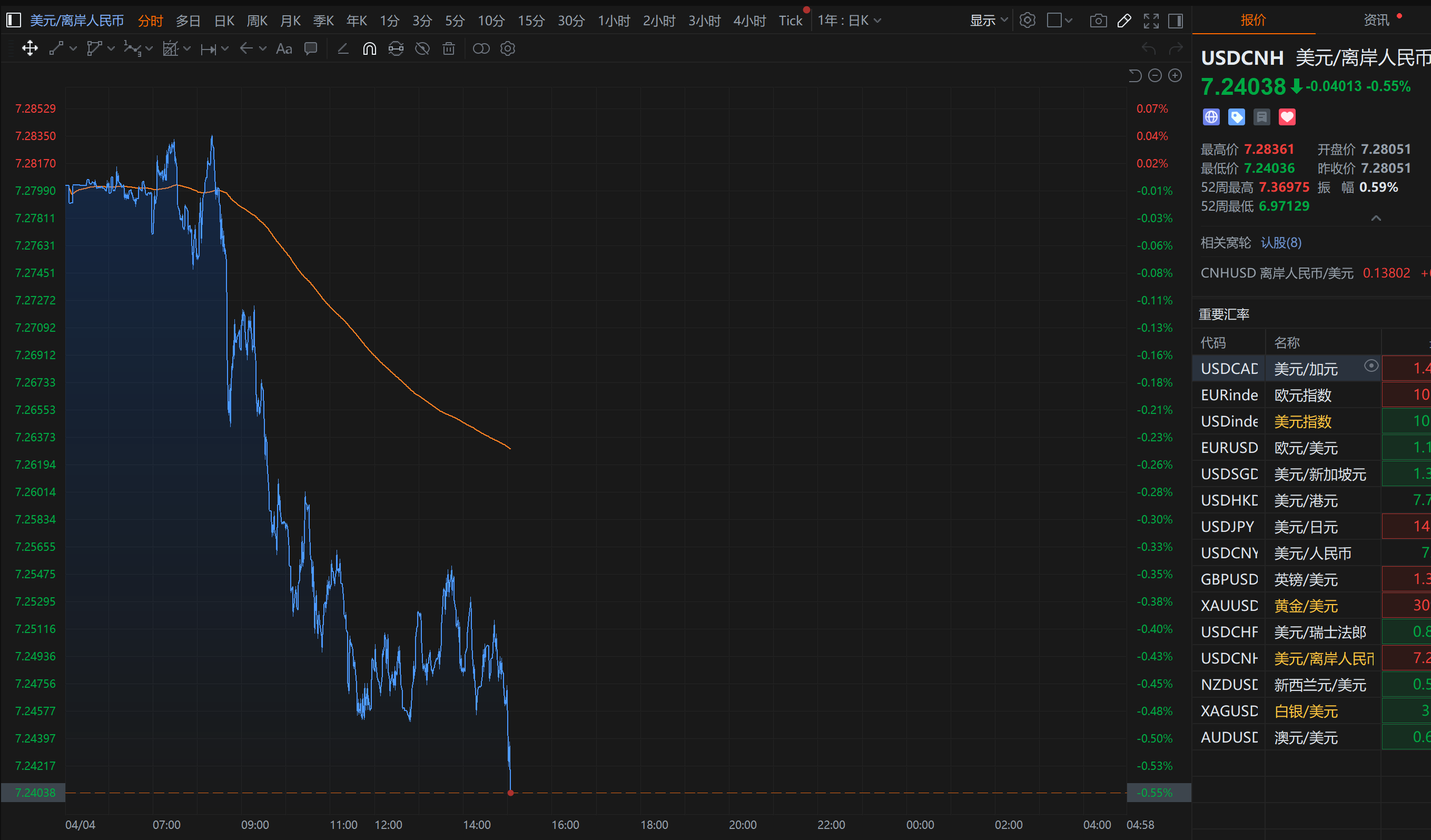Open the 认股(8) warrants link
This screenshot has height=840, width=1431.
(1280, 243)
